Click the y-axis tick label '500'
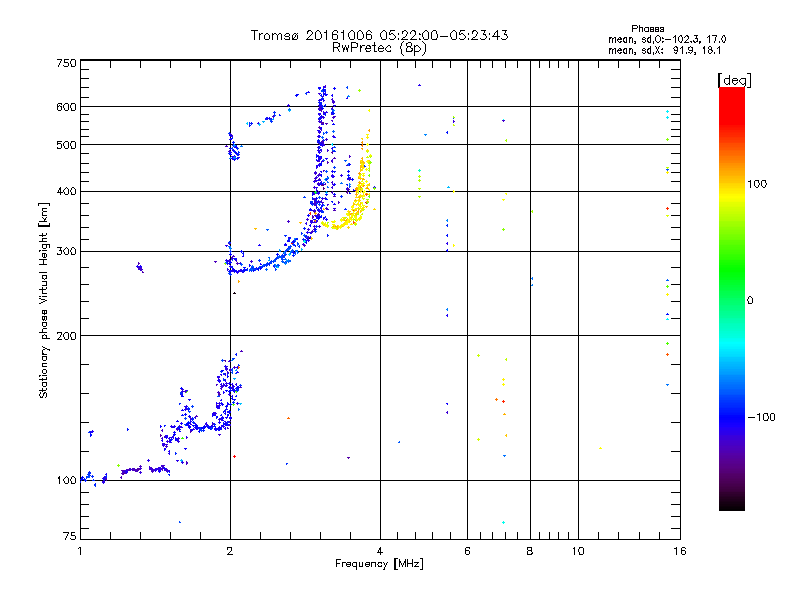This screenshot has width=800, height=600. click(66, 145)
